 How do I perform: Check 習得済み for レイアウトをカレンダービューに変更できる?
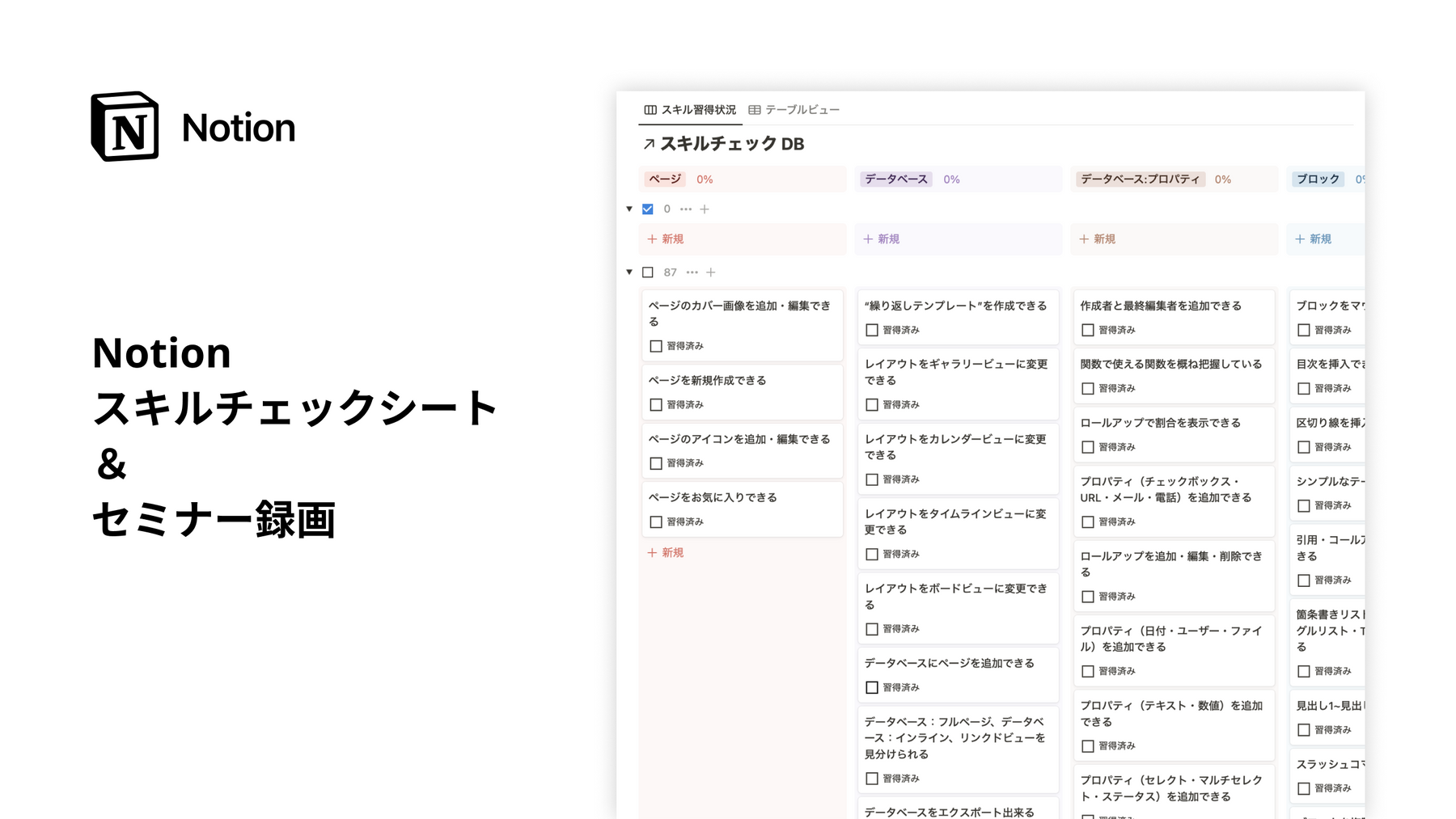pos(872,479)
